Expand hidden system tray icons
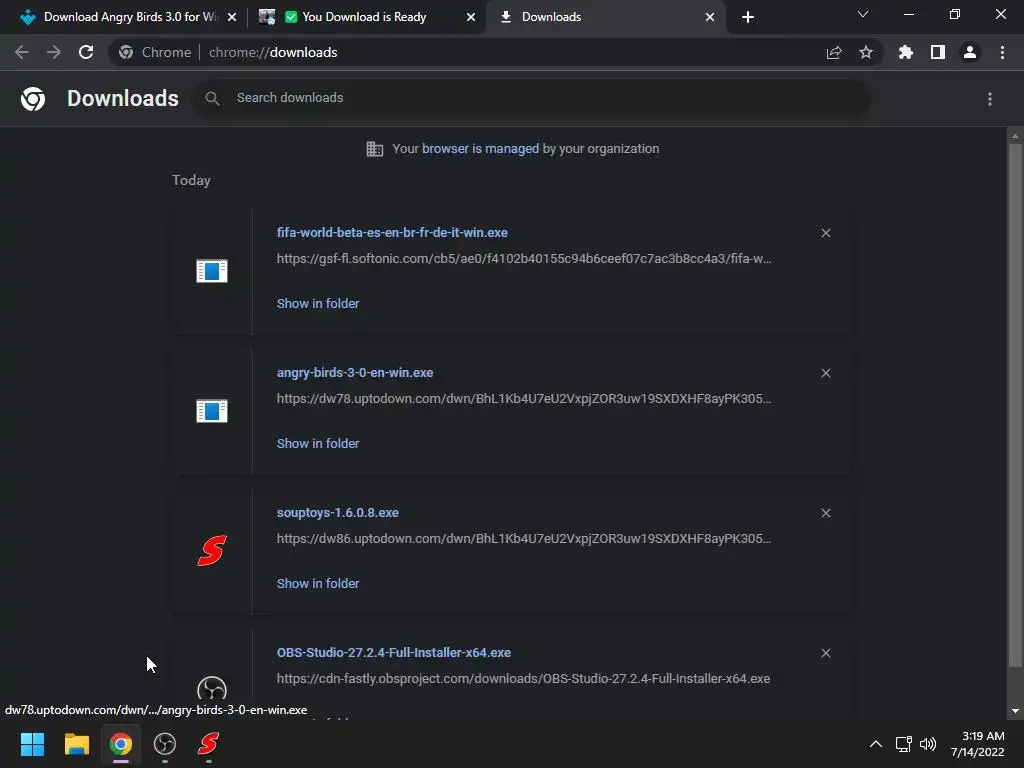 click(x=876, y=744)
